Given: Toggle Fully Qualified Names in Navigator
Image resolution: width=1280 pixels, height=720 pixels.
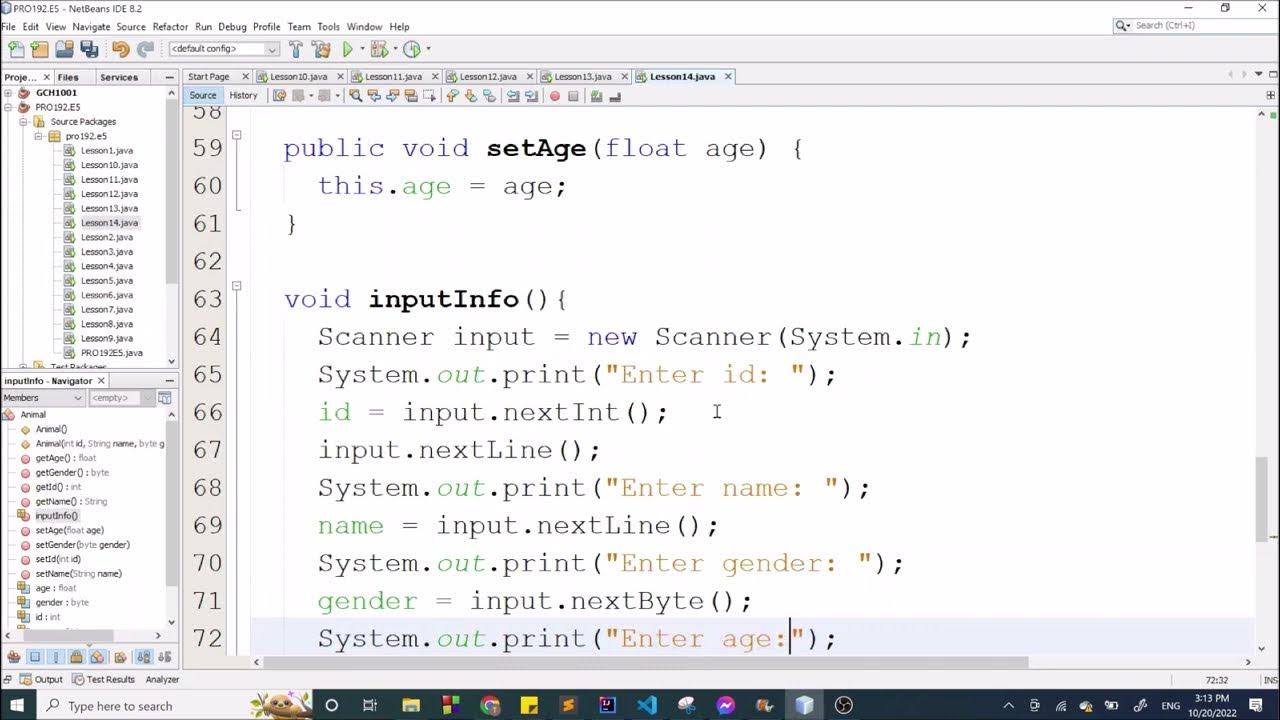Looking at the screenshot, I should pyautogui.click(x=121, y=657).
